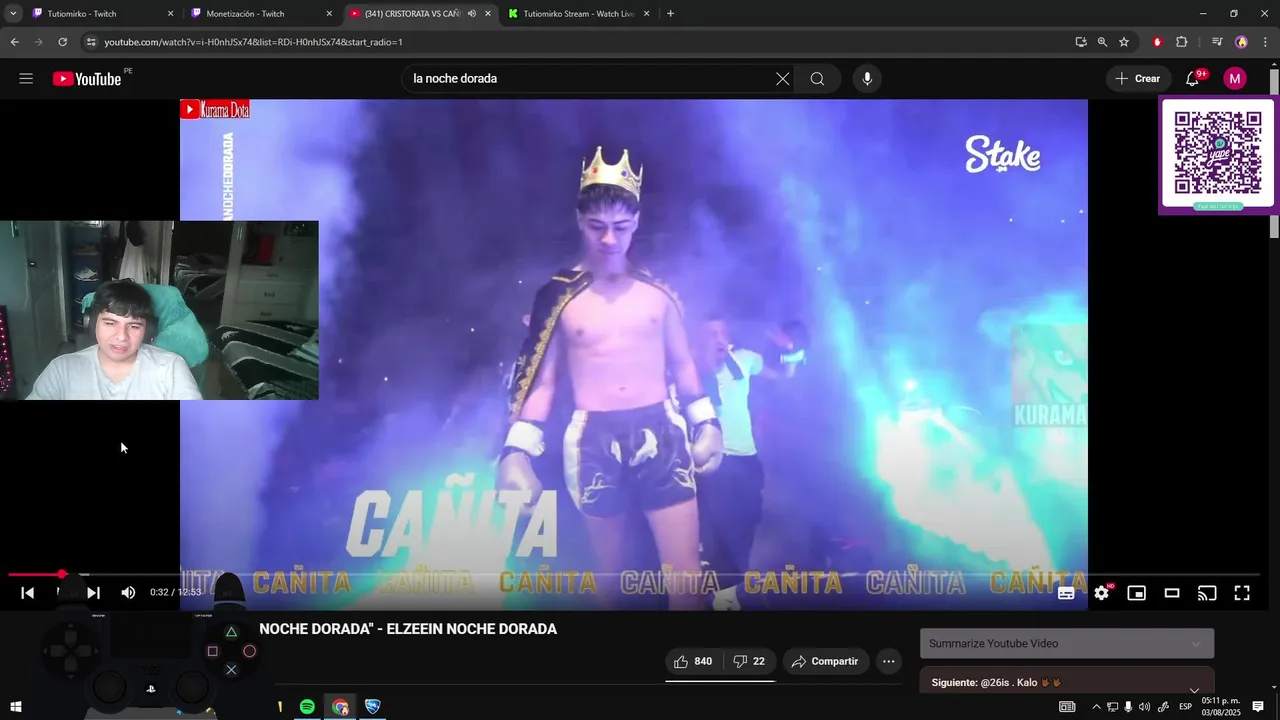Open the volume tray icon
Viewport: 1280px width, 720px height.
pos(1144,707)
